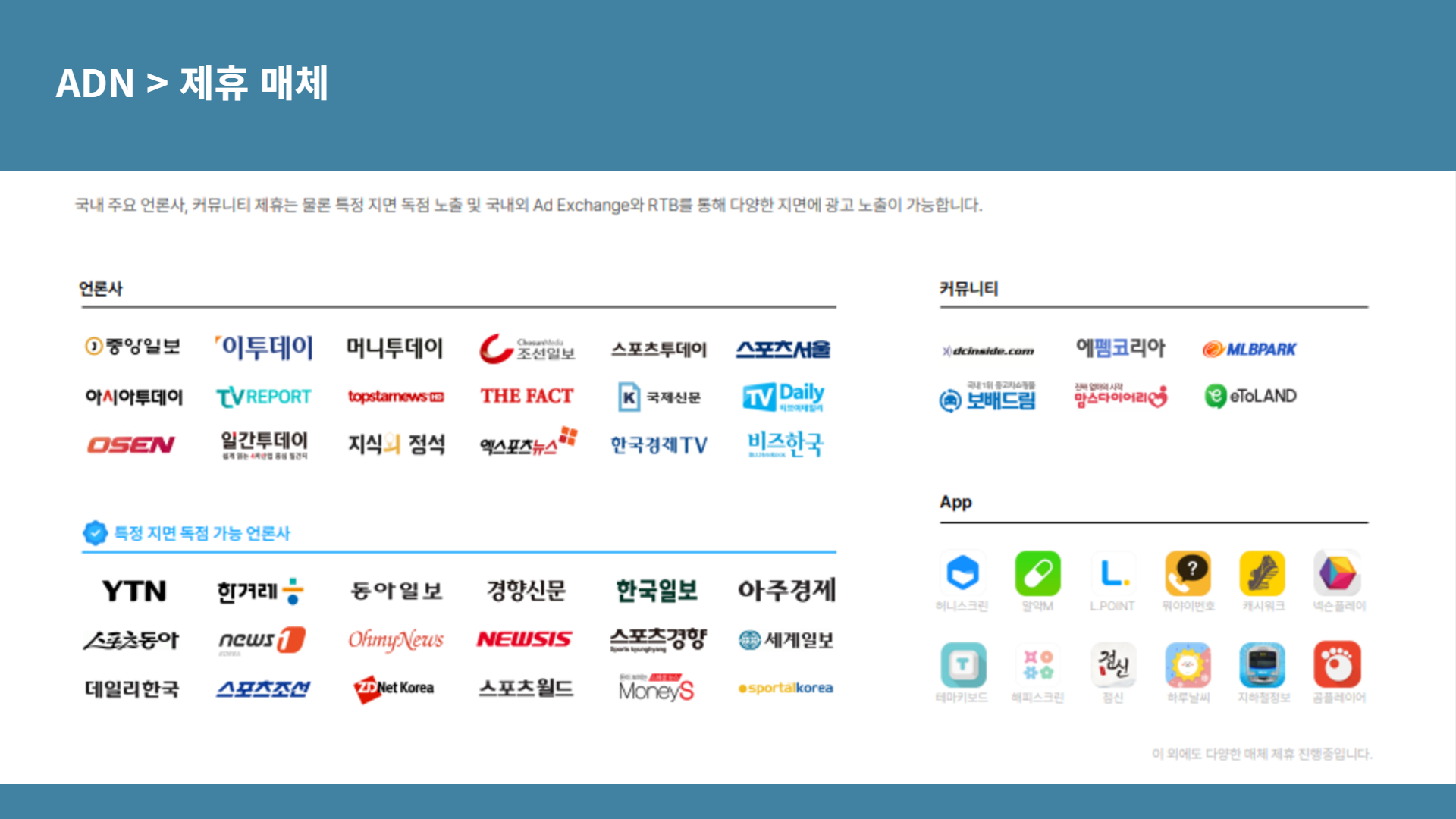
Task: Click the 'ADN > 제휴 매체' slide title
Action: tap(192, 83)
